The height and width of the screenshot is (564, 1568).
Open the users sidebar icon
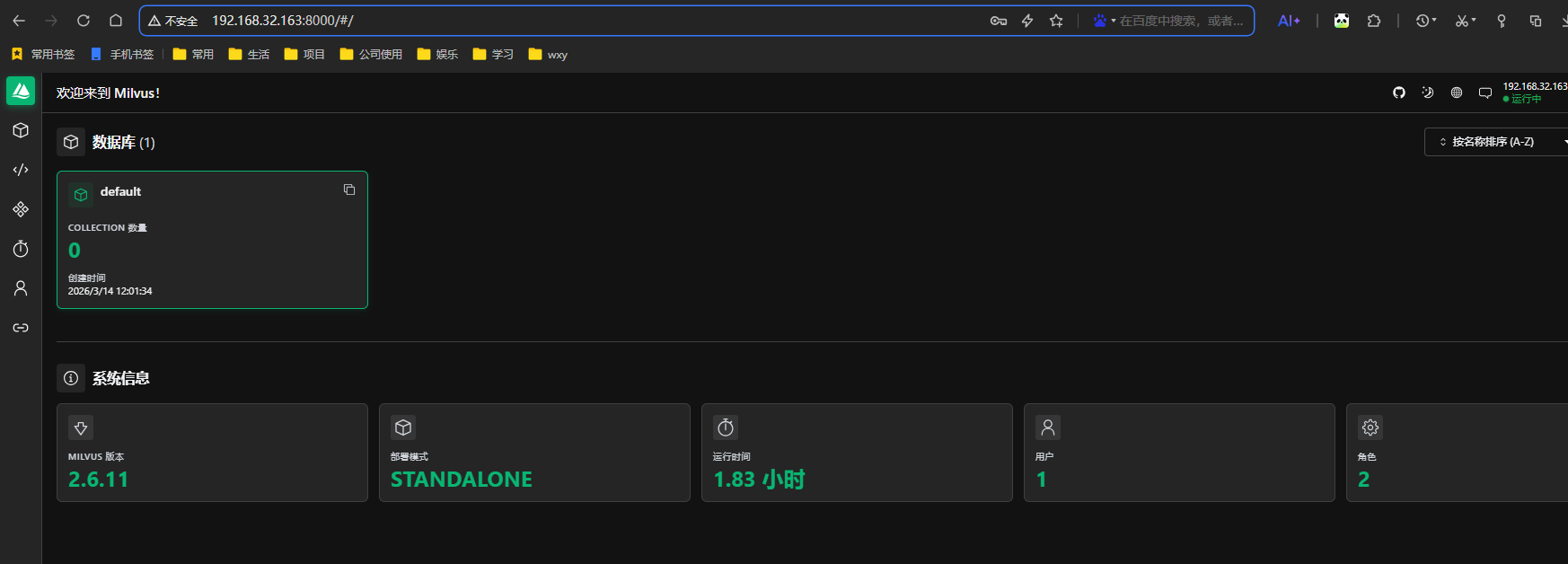(x=21, y=288)
